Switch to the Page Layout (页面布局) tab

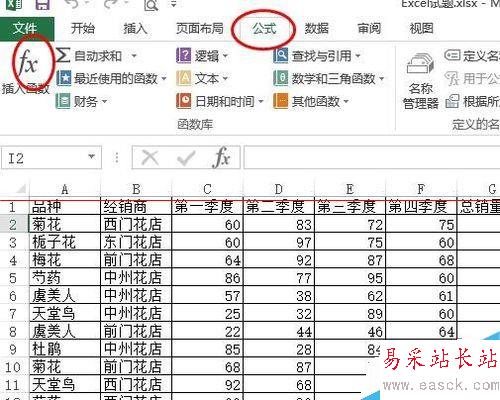coord(199,29)
